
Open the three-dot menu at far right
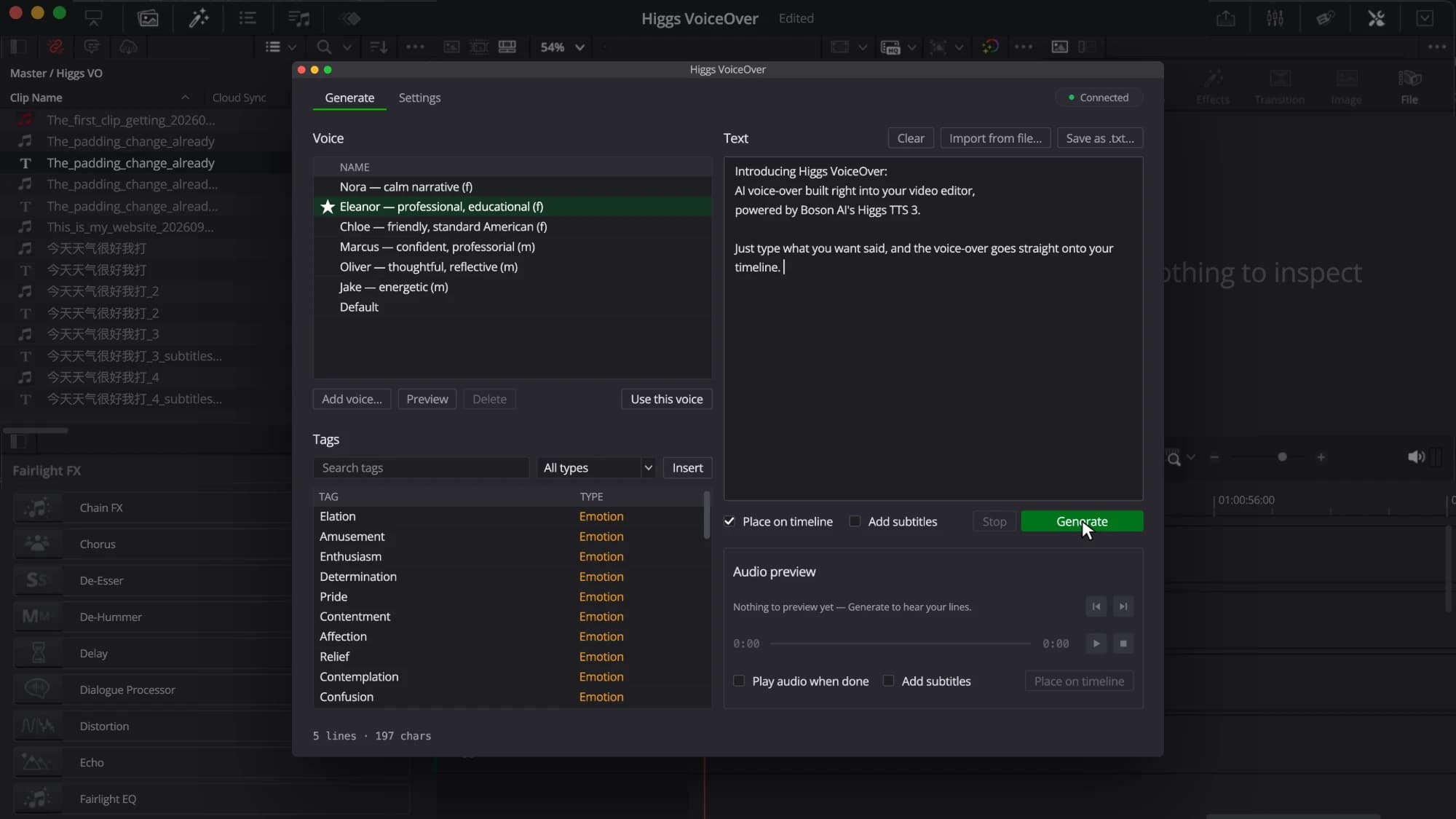pos(1437,47)
